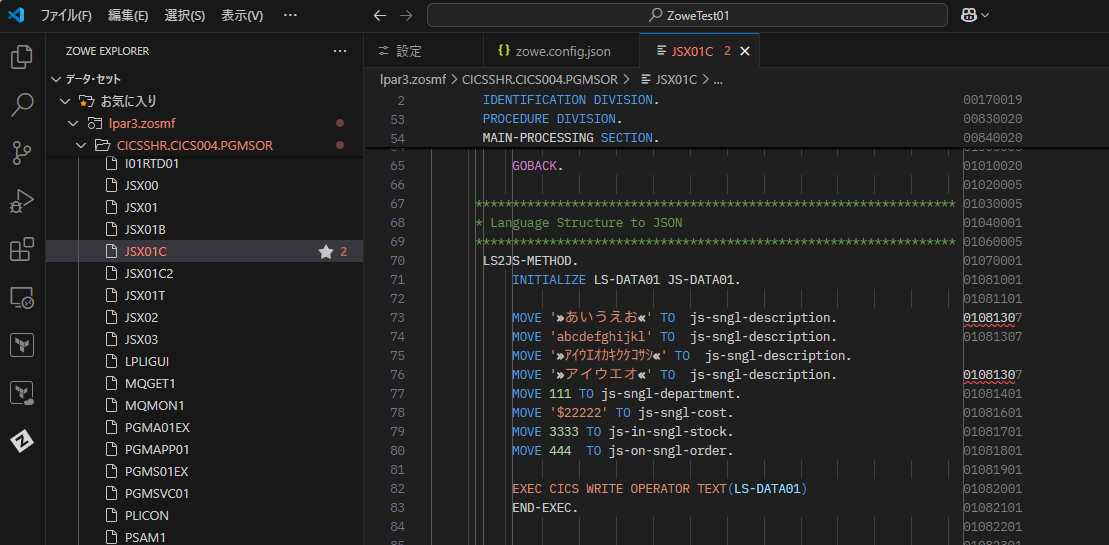Open the PGMSVC01 member in tree
1109x545 pixels.
157,493
